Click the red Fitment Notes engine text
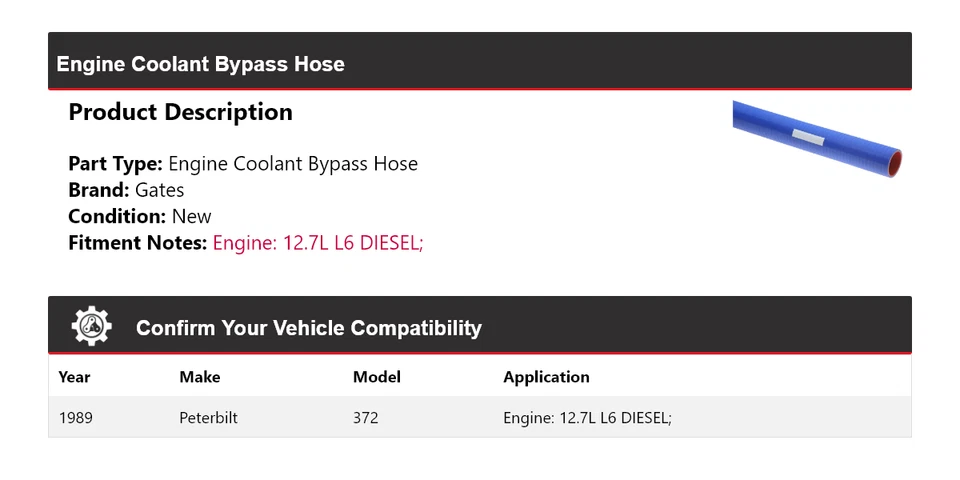This screenshot has height=480, width=960. pyautogui.click(x=318, y=242)
